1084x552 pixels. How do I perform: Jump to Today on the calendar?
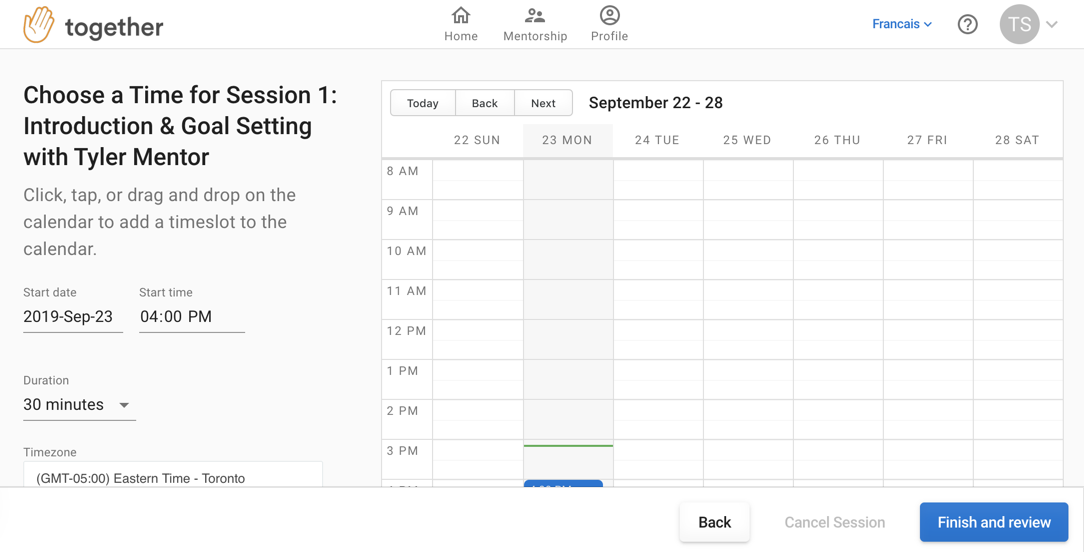tap(422, 103)
